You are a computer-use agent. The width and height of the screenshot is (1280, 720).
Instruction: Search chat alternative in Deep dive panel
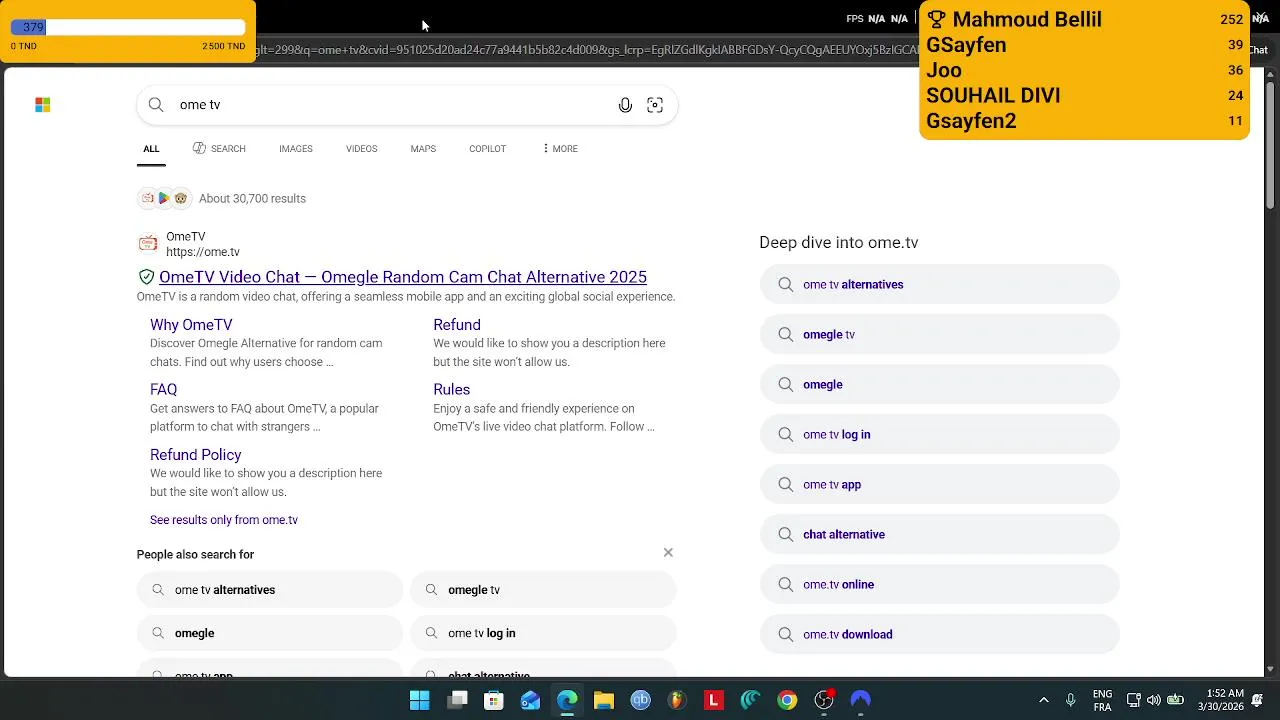(x=939, y=534)
